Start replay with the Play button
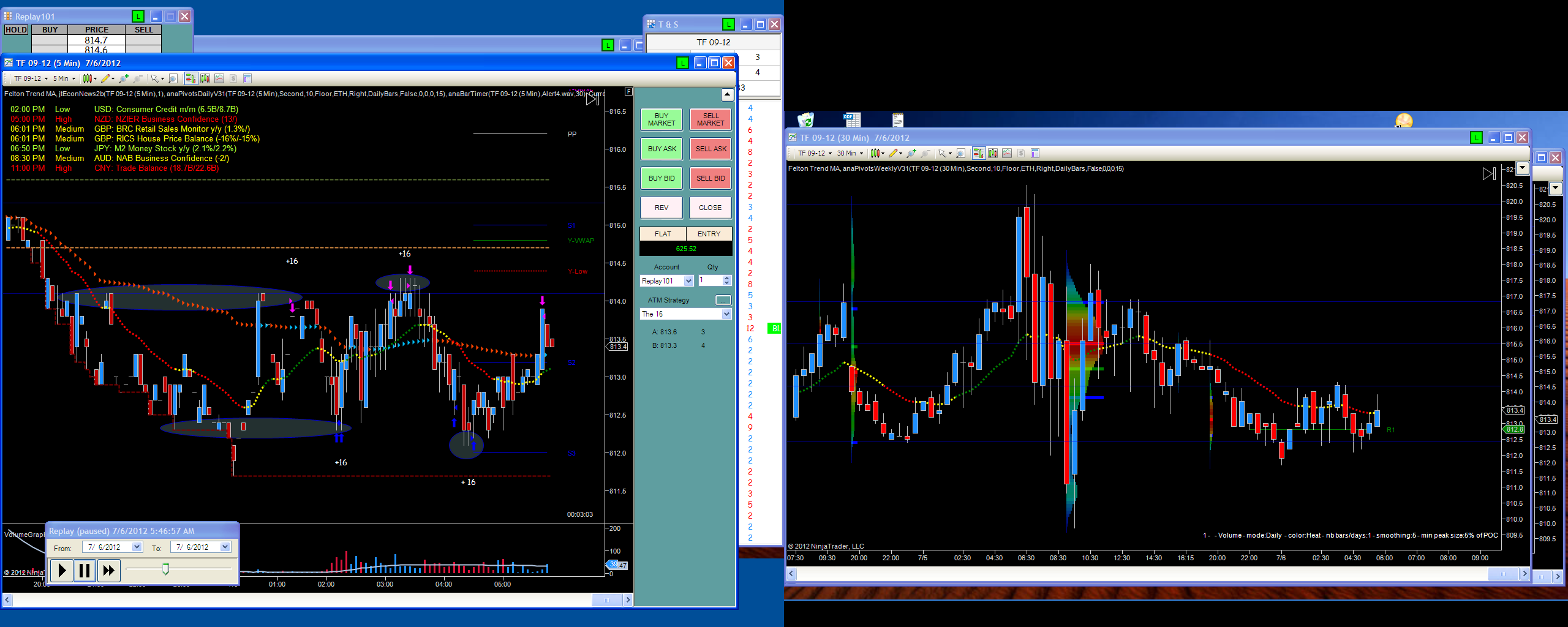This screenshot has height=627, width=1568. [x=62, y=571]
